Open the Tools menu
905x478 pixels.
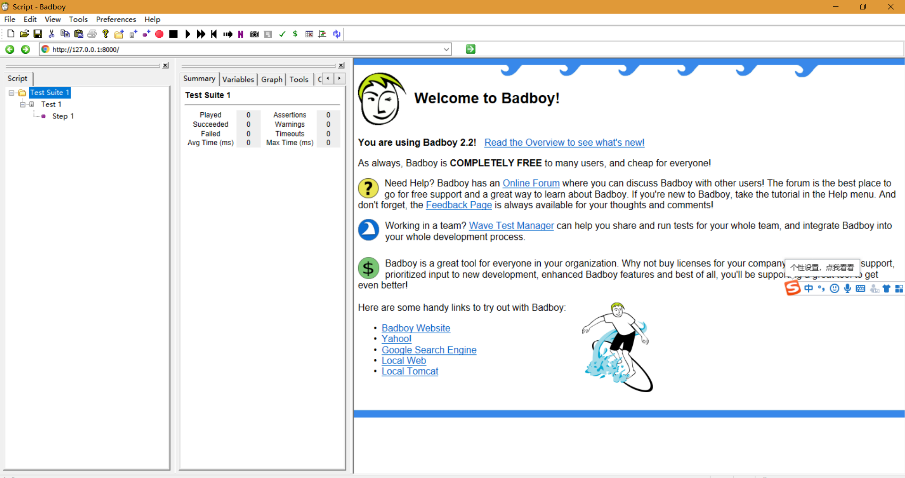[78, 19]
